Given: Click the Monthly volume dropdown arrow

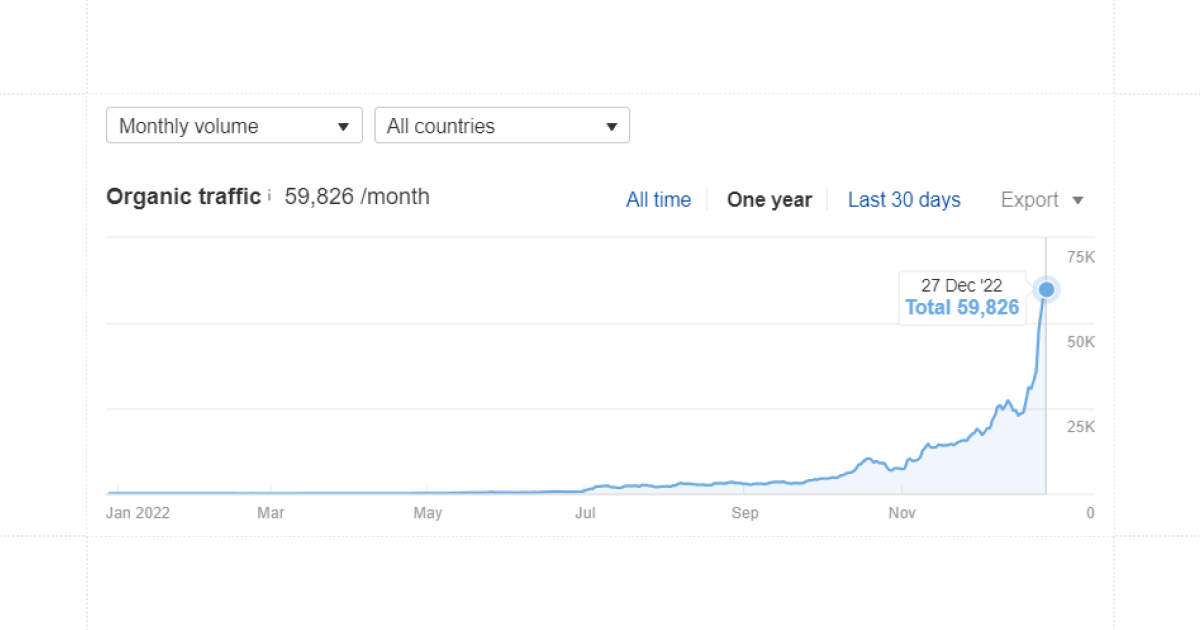Looking at the screenshot, I should pos(343,127).
